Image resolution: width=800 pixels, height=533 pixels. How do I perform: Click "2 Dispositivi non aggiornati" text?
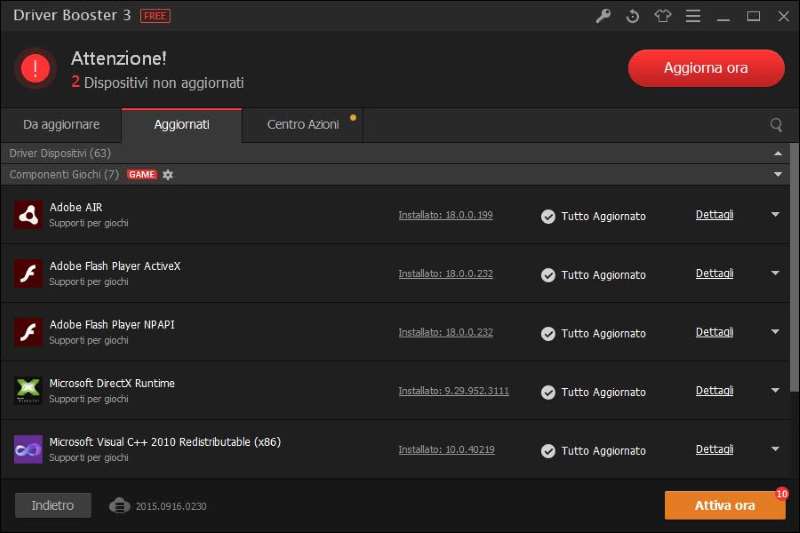(x=157, y=83)
